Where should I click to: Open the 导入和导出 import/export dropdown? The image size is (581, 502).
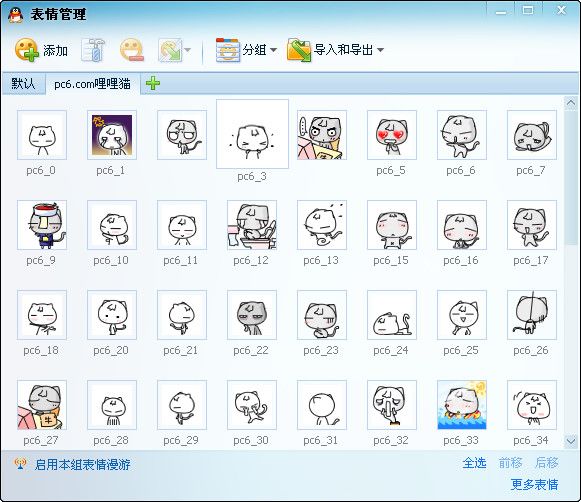point(336,50)
